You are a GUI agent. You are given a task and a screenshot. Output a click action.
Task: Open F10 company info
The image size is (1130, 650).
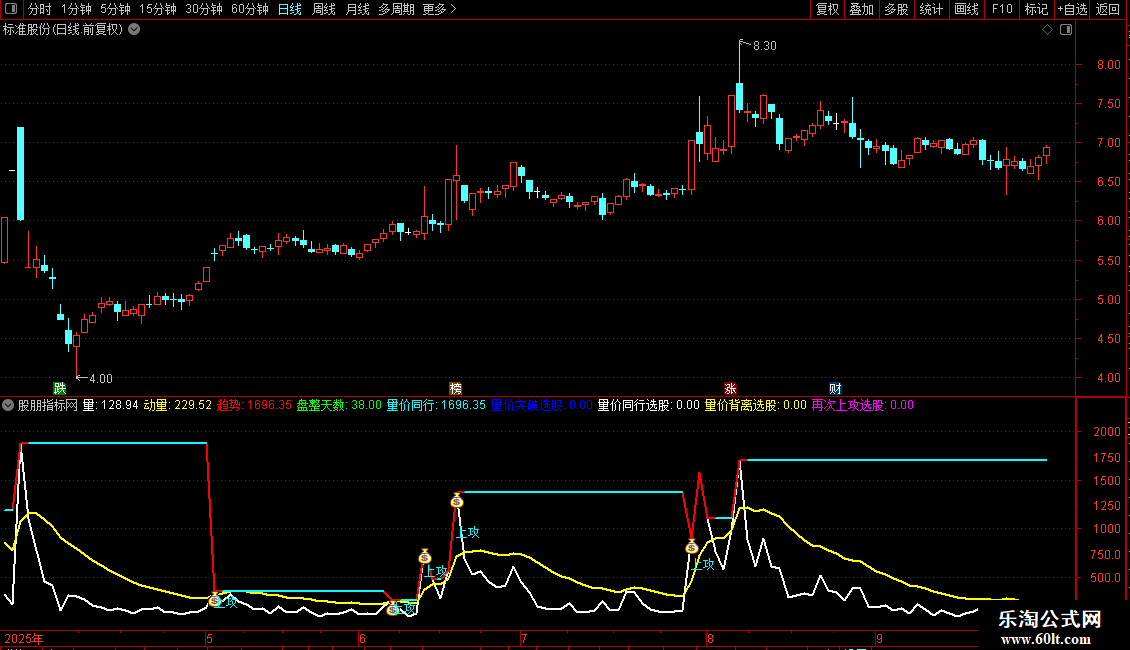click(x=1002, y=9)
